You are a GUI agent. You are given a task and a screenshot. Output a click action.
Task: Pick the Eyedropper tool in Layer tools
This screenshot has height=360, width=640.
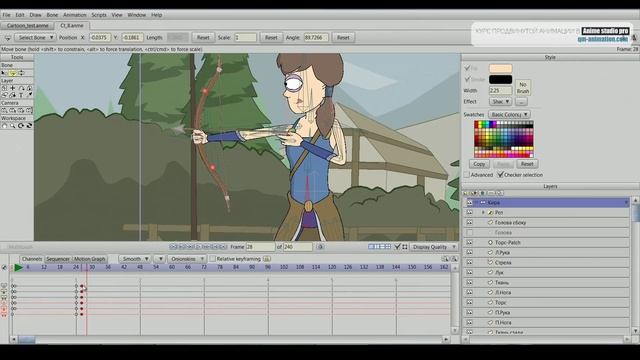click(29, 95)
